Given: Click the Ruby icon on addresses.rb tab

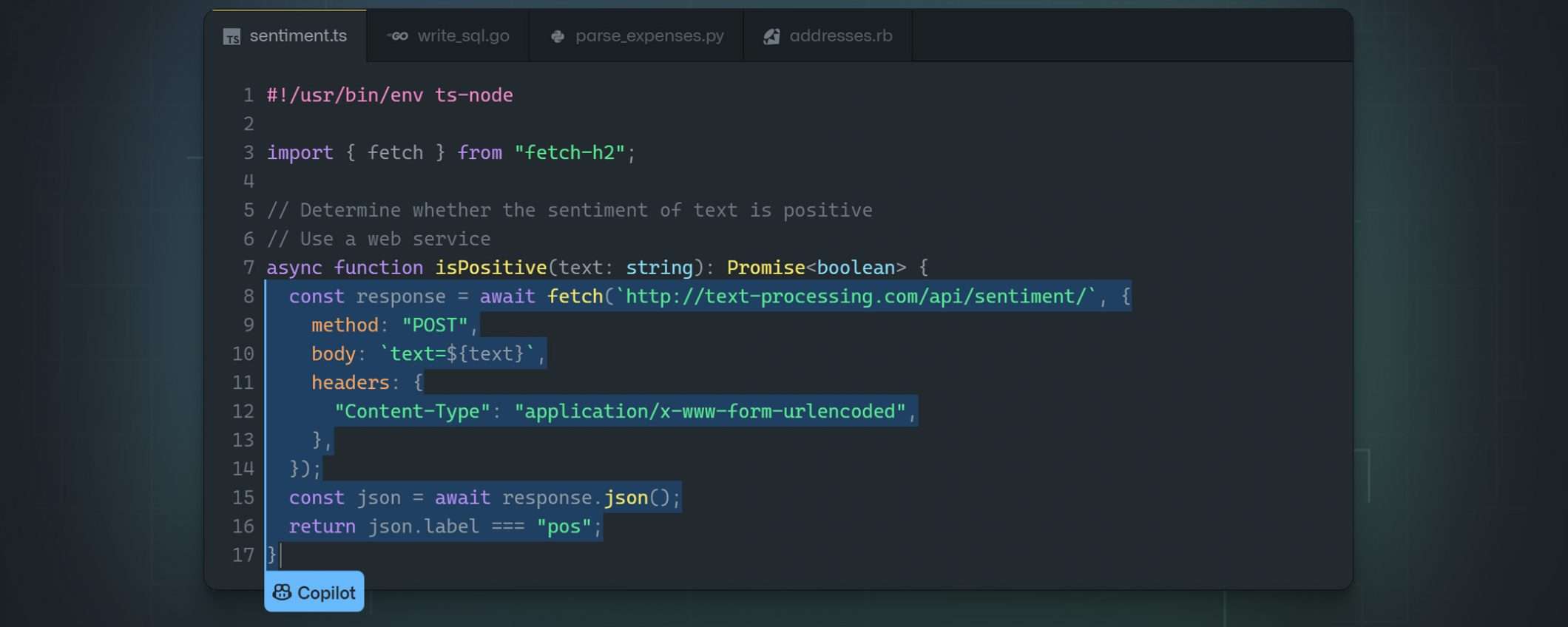Looking at the screenshot, I should point(771,36).
